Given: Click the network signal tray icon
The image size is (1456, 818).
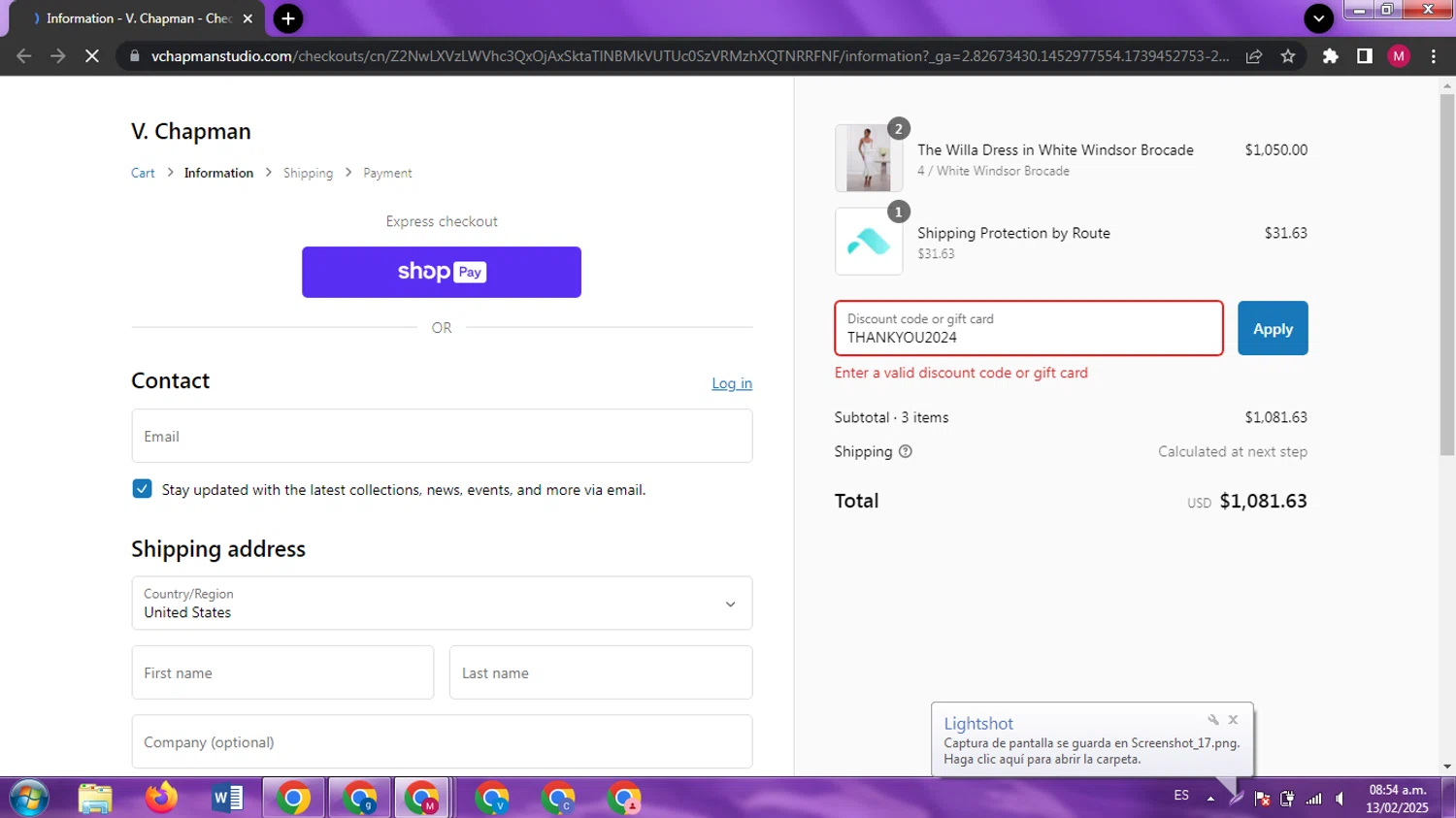Looking at the screenshot, I should click(x=1313, y=799).
